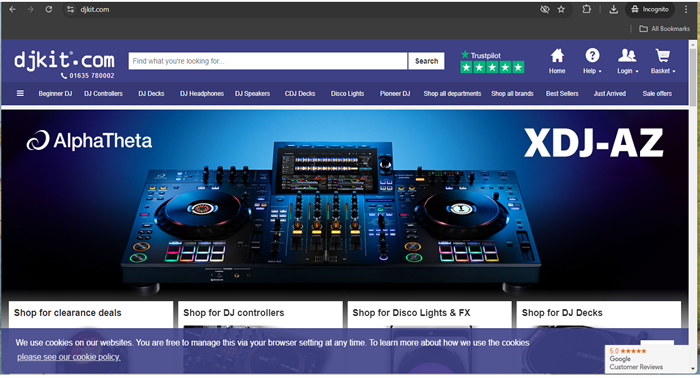Viewport: 700px width, 378px height.
Task: Open the browser extensions puzzle icon
Action: [x=587, y=9]
